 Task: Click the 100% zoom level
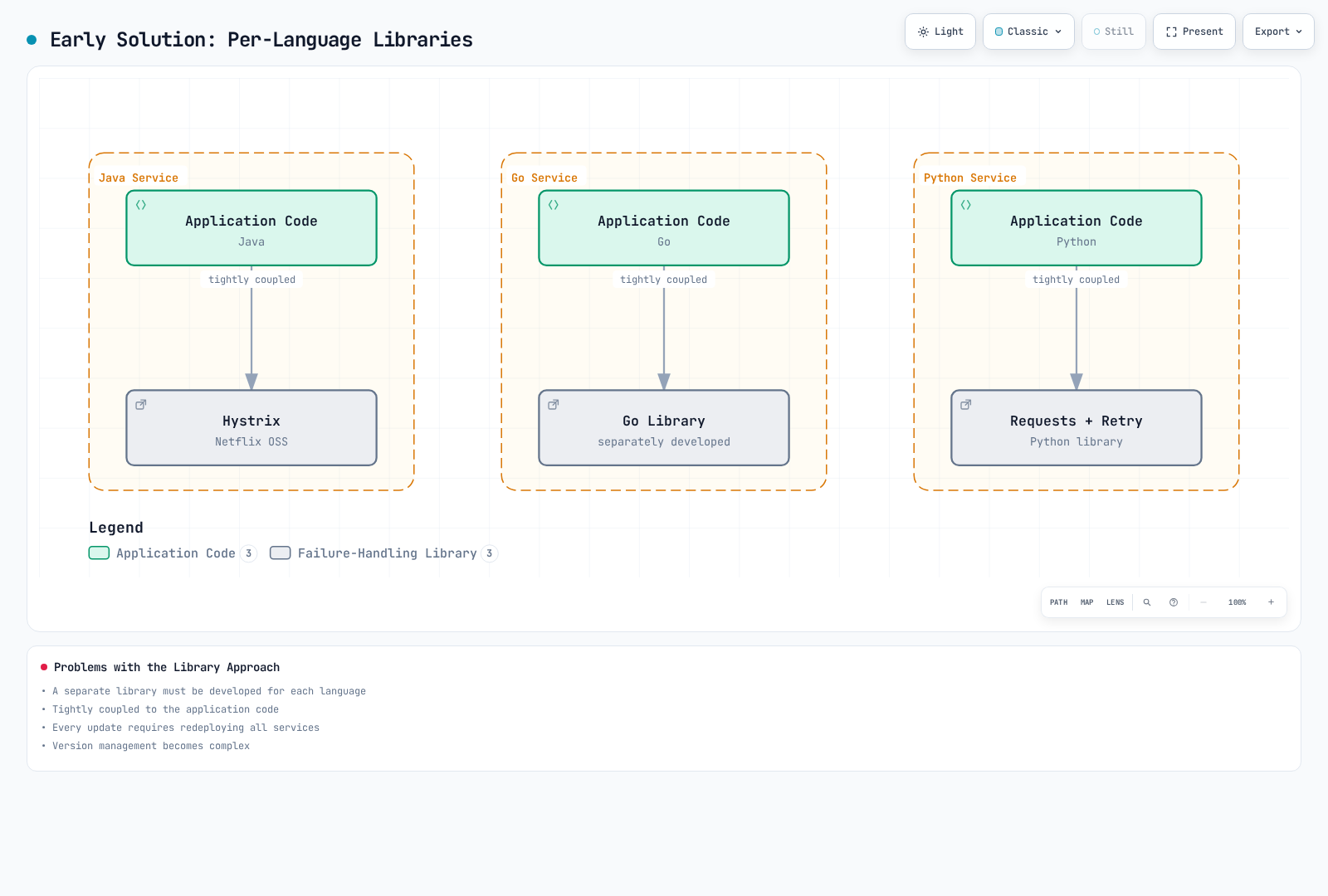point(1238,602)
